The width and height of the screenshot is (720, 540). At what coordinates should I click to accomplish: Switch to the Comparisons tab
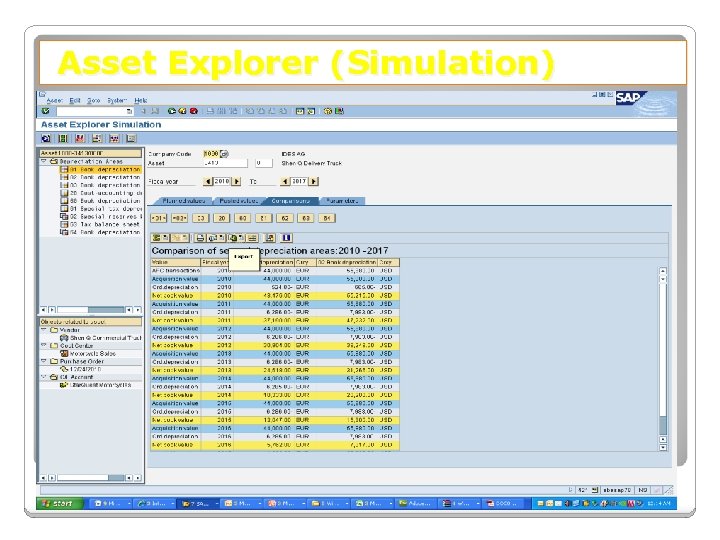(291, 201)
